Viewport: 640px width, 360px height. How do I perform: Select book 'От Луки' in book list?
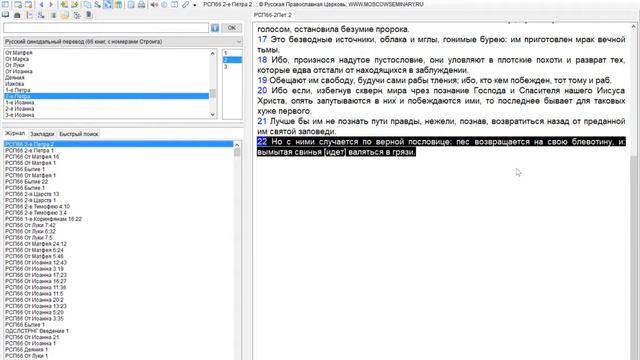click(x=15, y=65)
